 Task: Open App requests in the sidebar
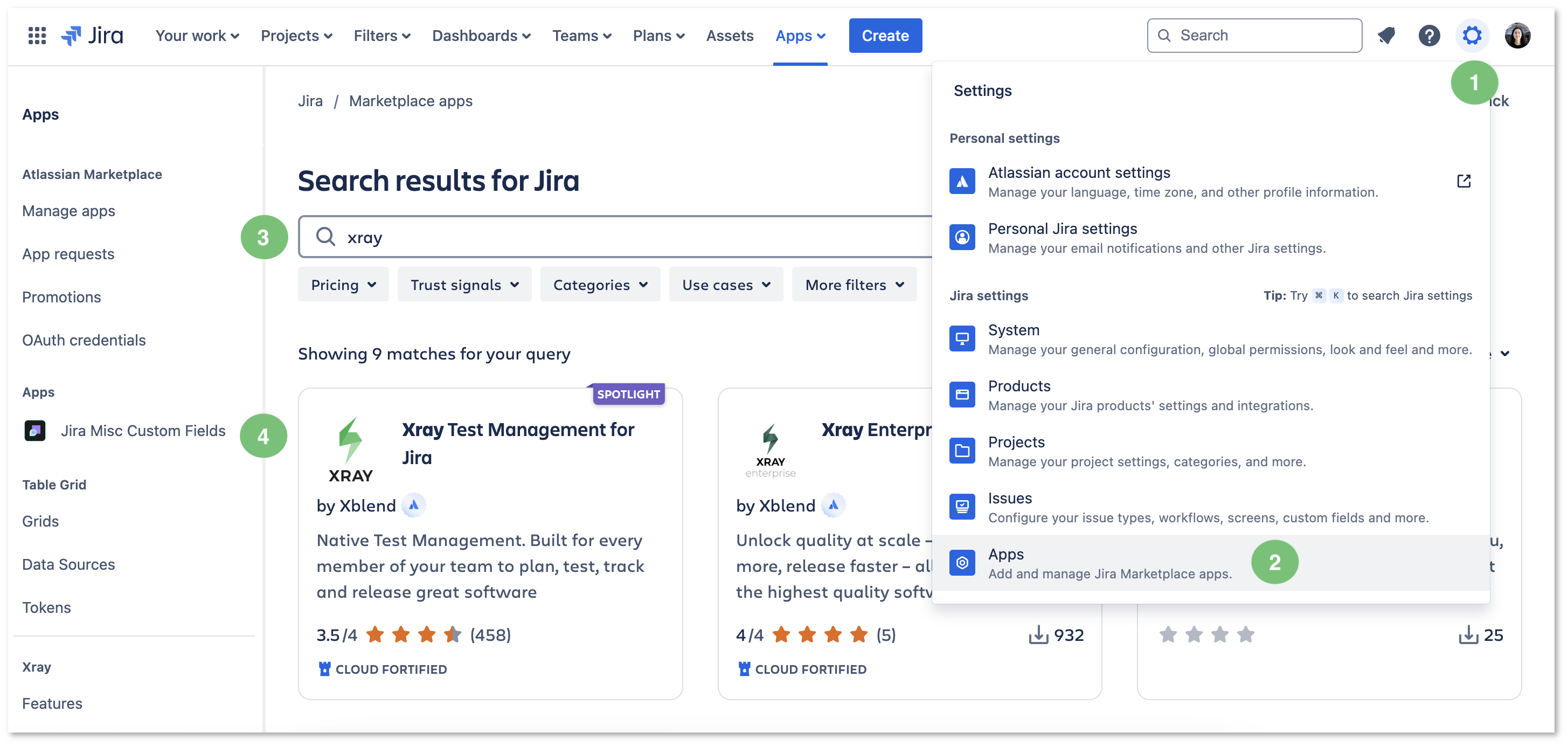point(68,254)
